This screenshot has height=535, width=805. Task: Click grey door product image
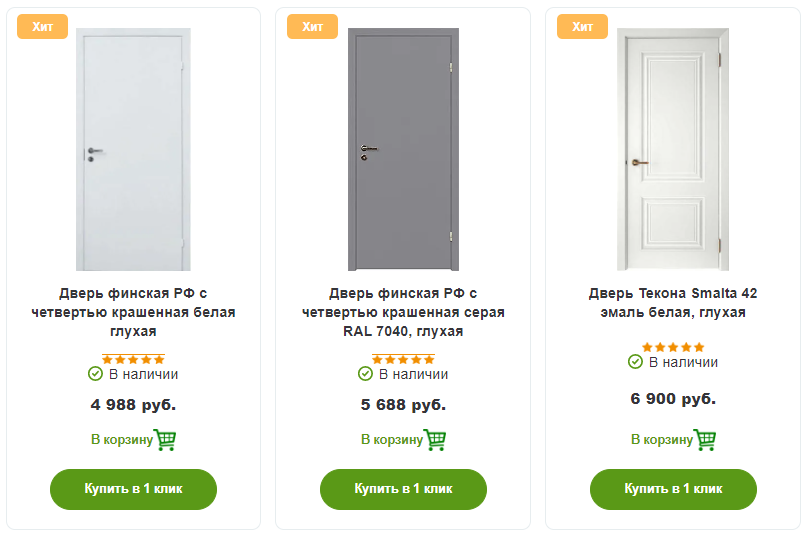pos(403,150)
